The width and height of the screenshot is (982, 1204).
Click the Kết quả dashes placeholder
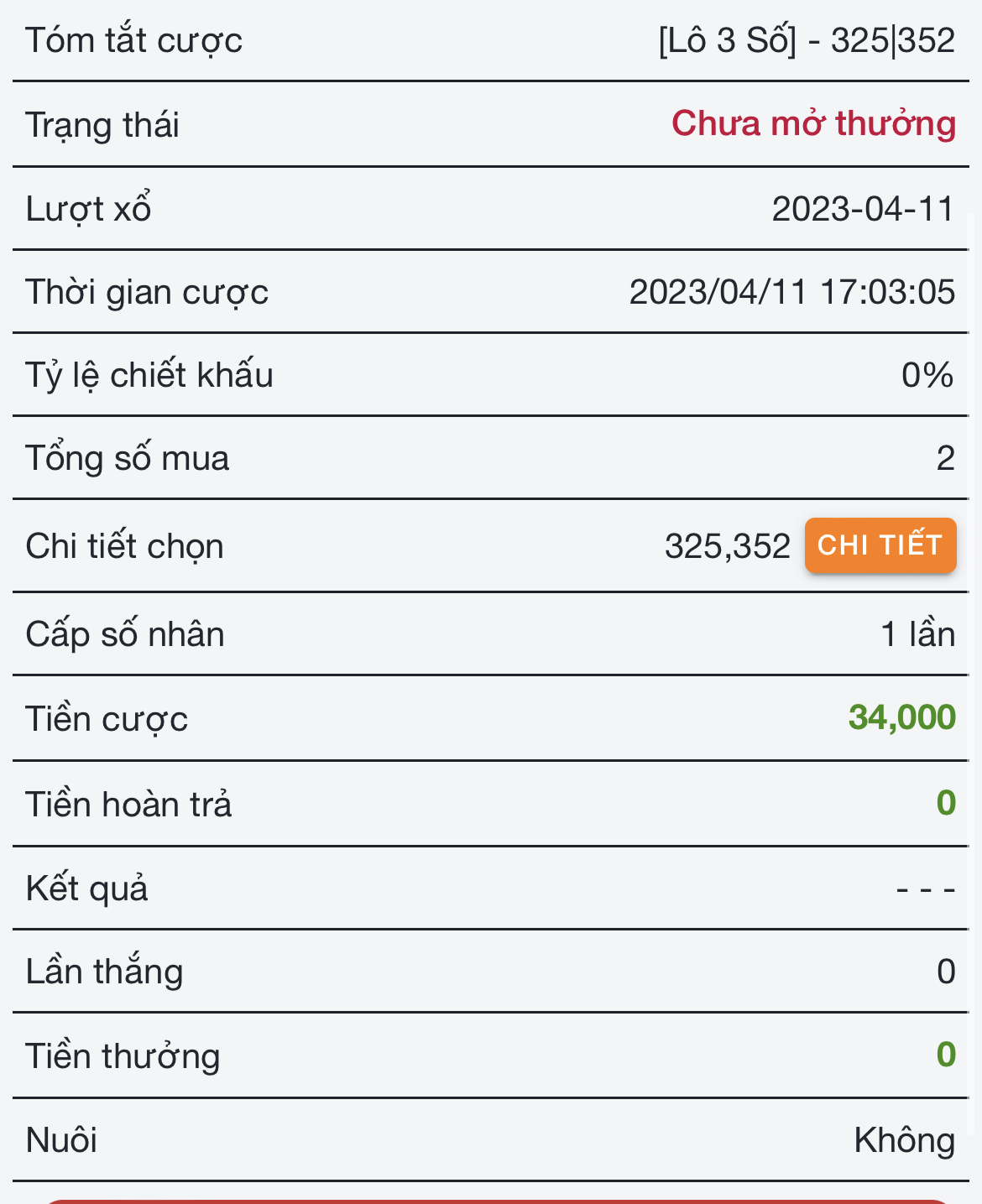[x=925, y=889]
